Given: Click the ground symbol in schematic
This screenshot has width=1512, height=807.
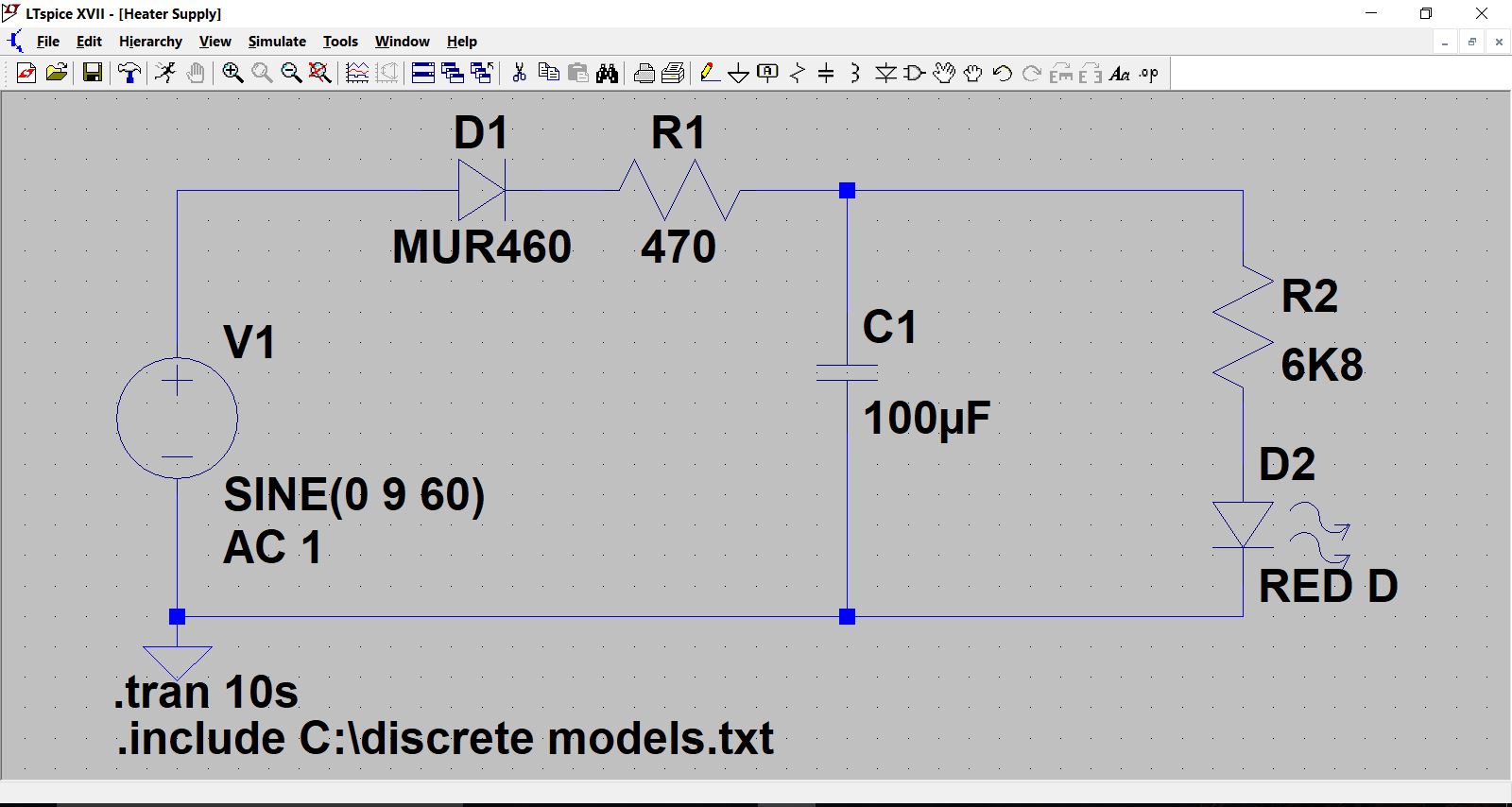Looking at the screenshot, I should point(177,661).
